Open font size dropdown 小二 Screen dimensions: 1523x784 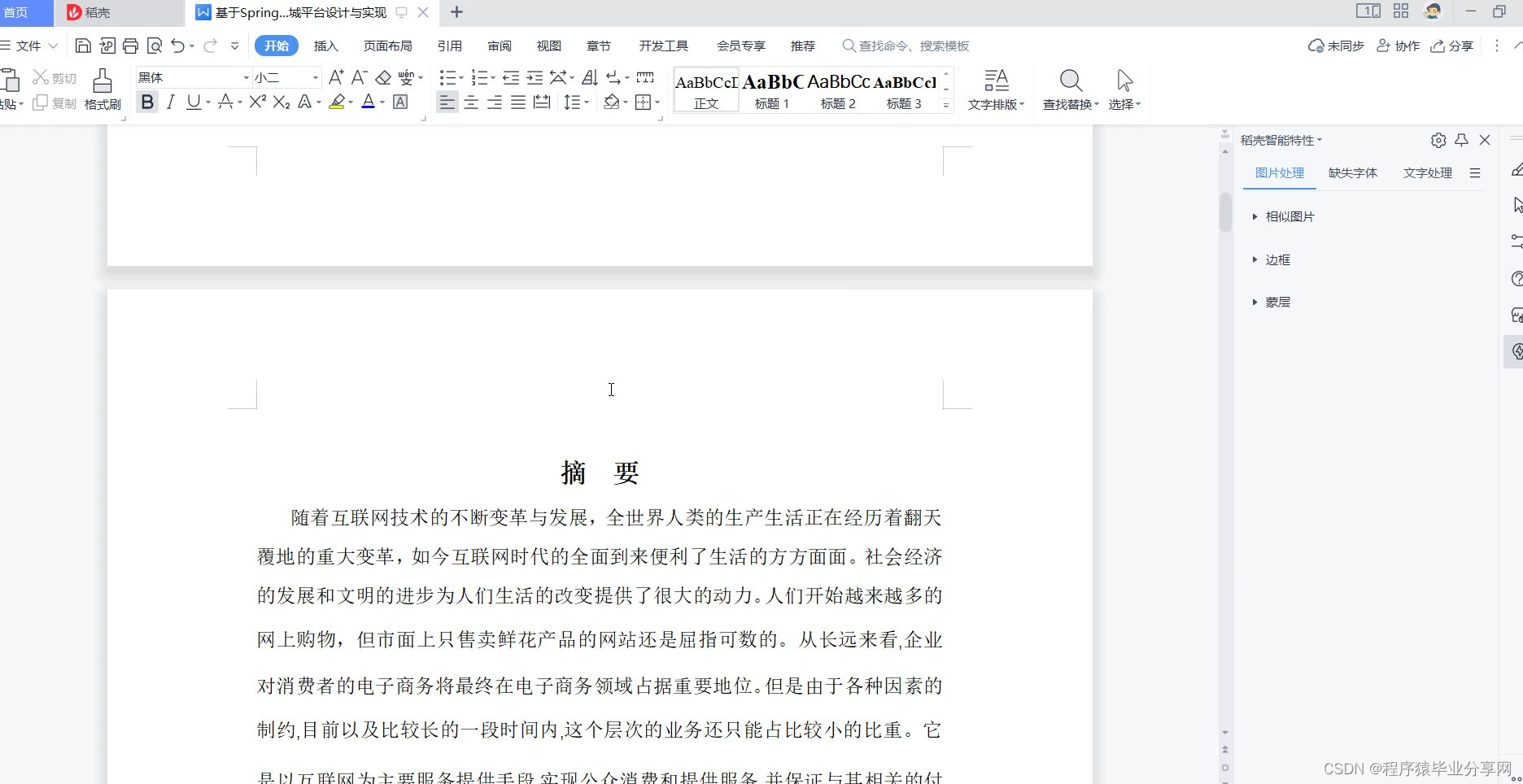[316, 77]
